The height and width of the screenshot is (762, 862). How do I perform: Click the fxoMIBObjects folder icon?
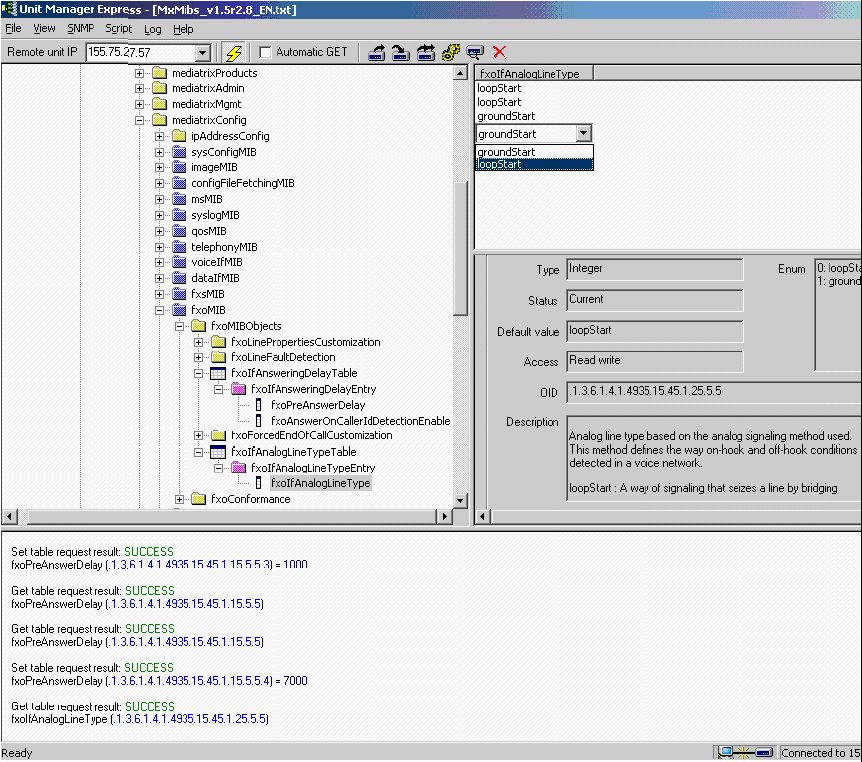click(x=198, y=326)
